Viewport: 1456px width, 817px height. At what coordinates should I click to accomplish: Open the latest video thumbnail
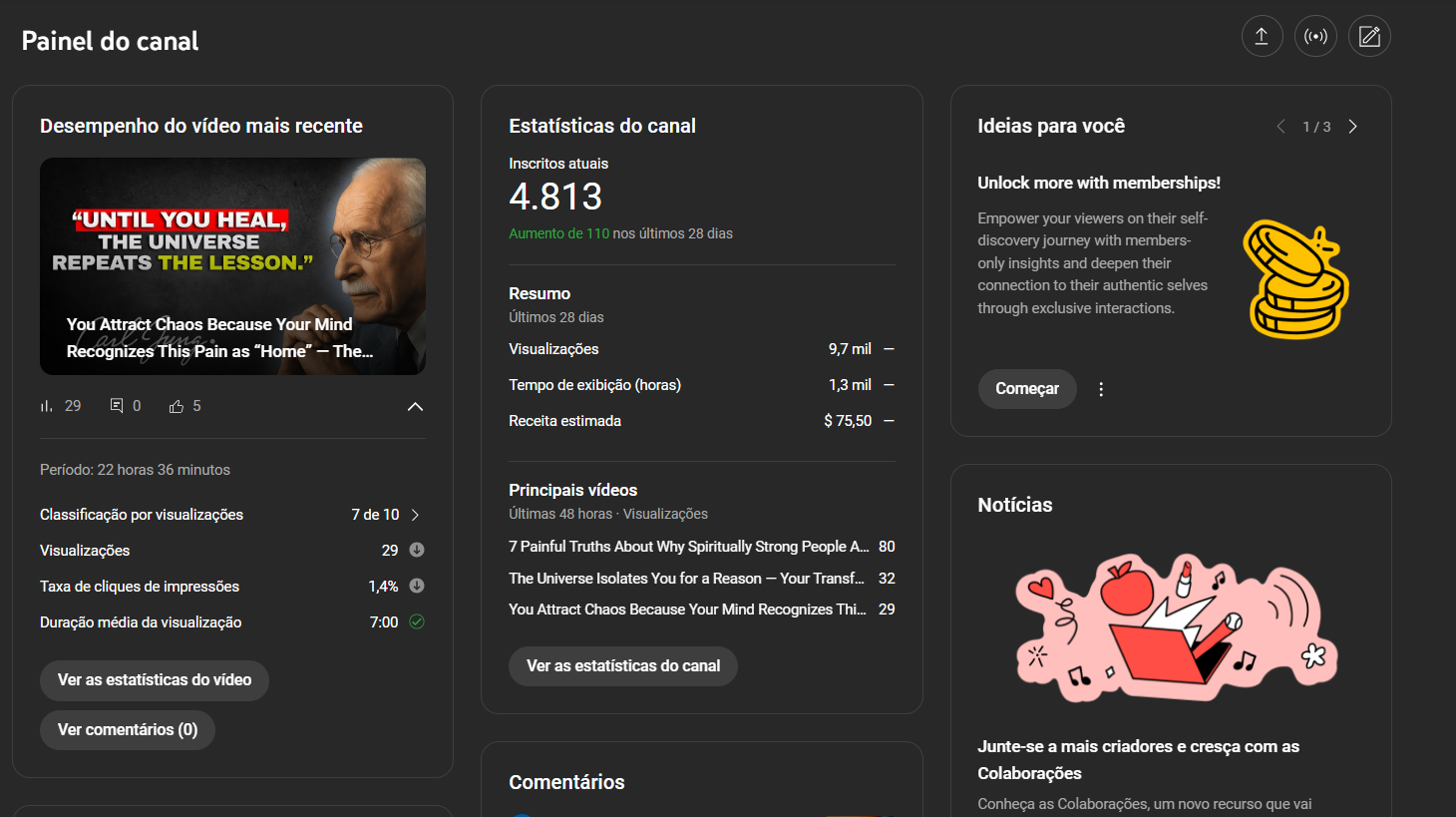pos(232,266)
